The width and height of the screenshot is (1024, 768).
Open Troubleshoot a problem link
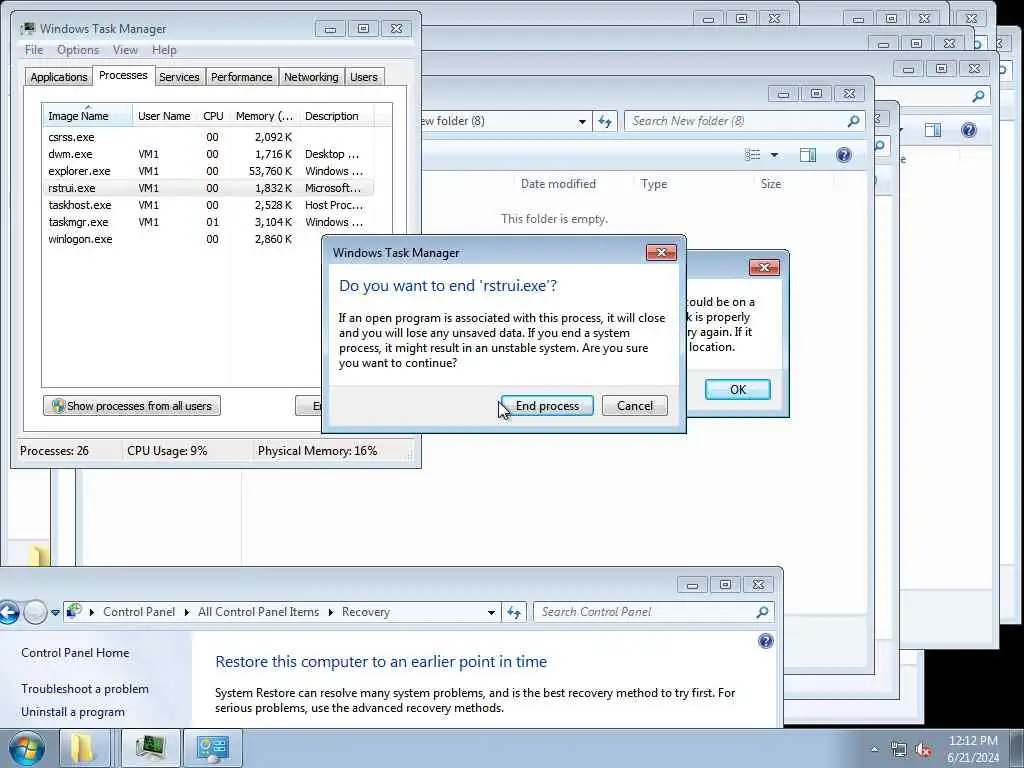coord(85,688)
